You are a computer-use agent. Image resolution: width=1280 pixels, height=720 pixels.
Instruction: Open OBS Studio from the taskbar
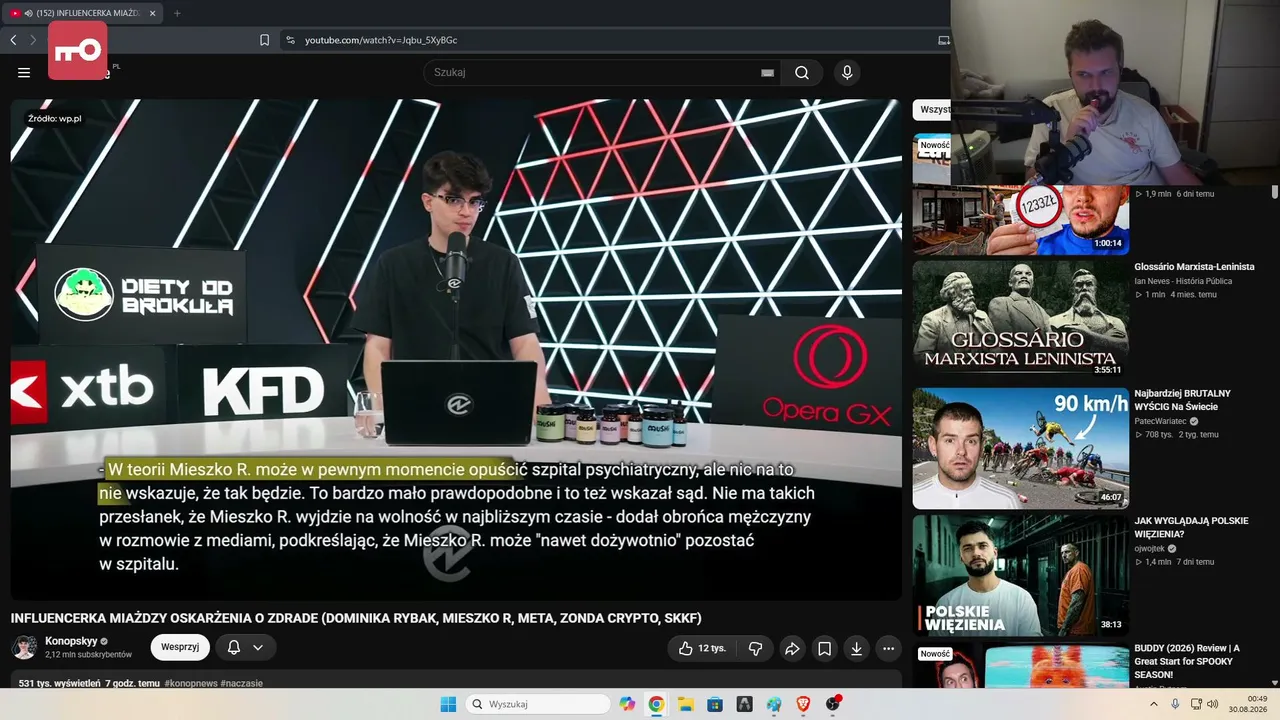pyautogui.click(x=833, y=704)
